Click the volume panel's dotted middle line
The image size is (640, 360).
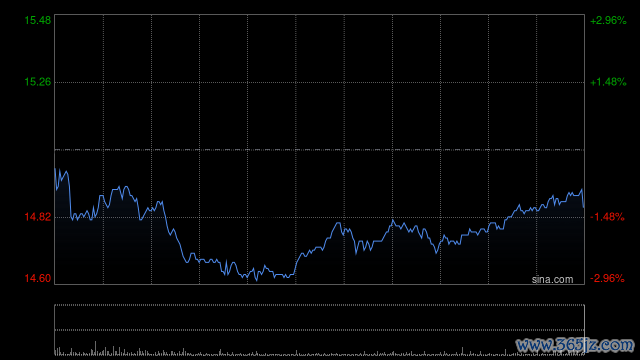(320, 330)
